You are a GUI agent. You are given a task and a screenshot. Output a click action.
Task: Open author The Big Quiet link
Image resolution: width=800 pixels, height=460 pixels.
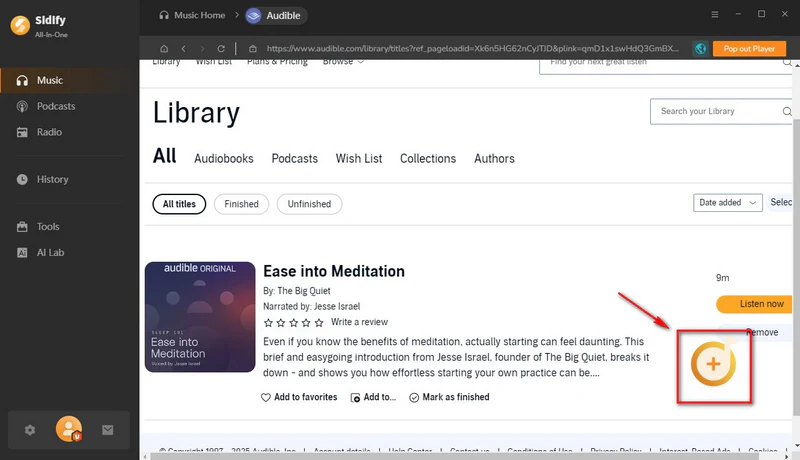pyautogui.click(x=304, y=291)
